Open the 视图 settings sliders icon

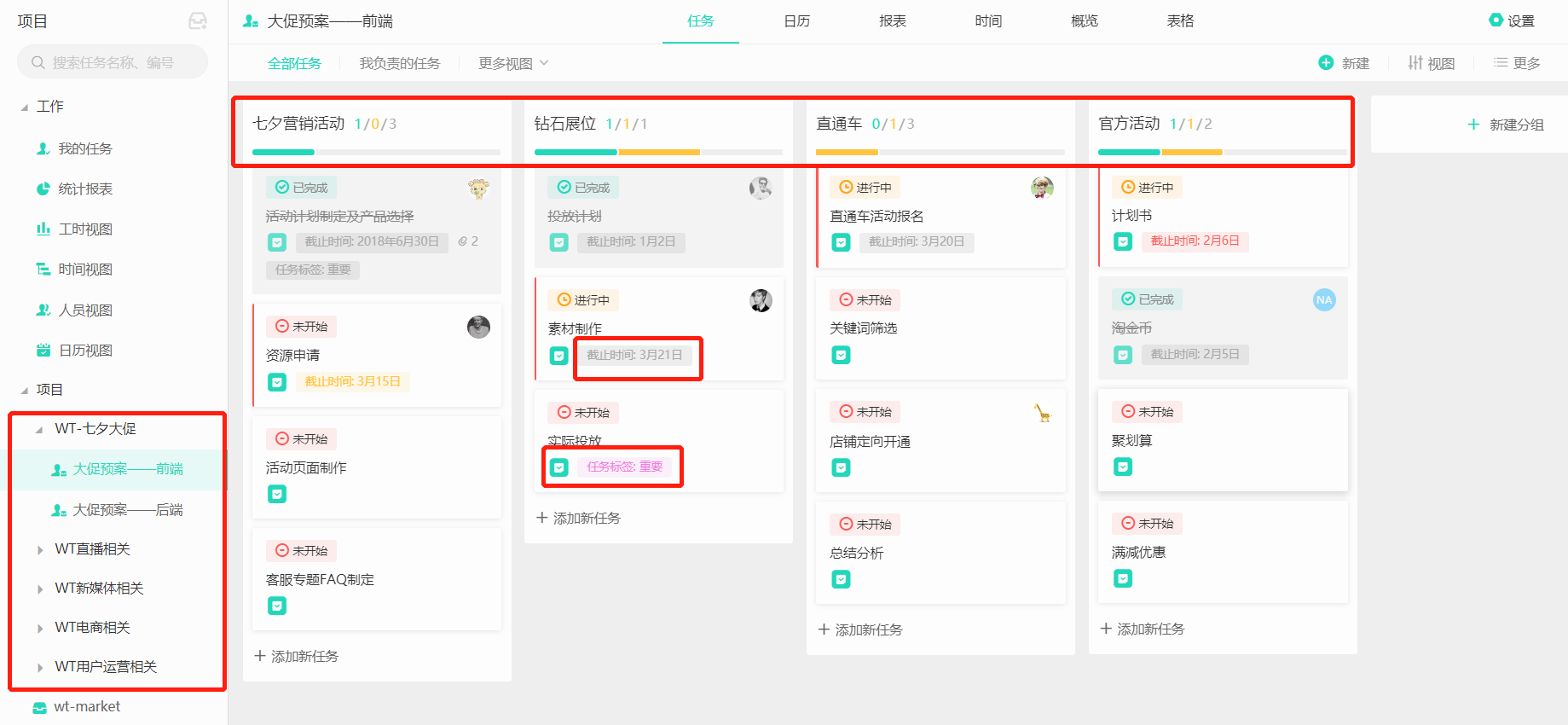1415,62
